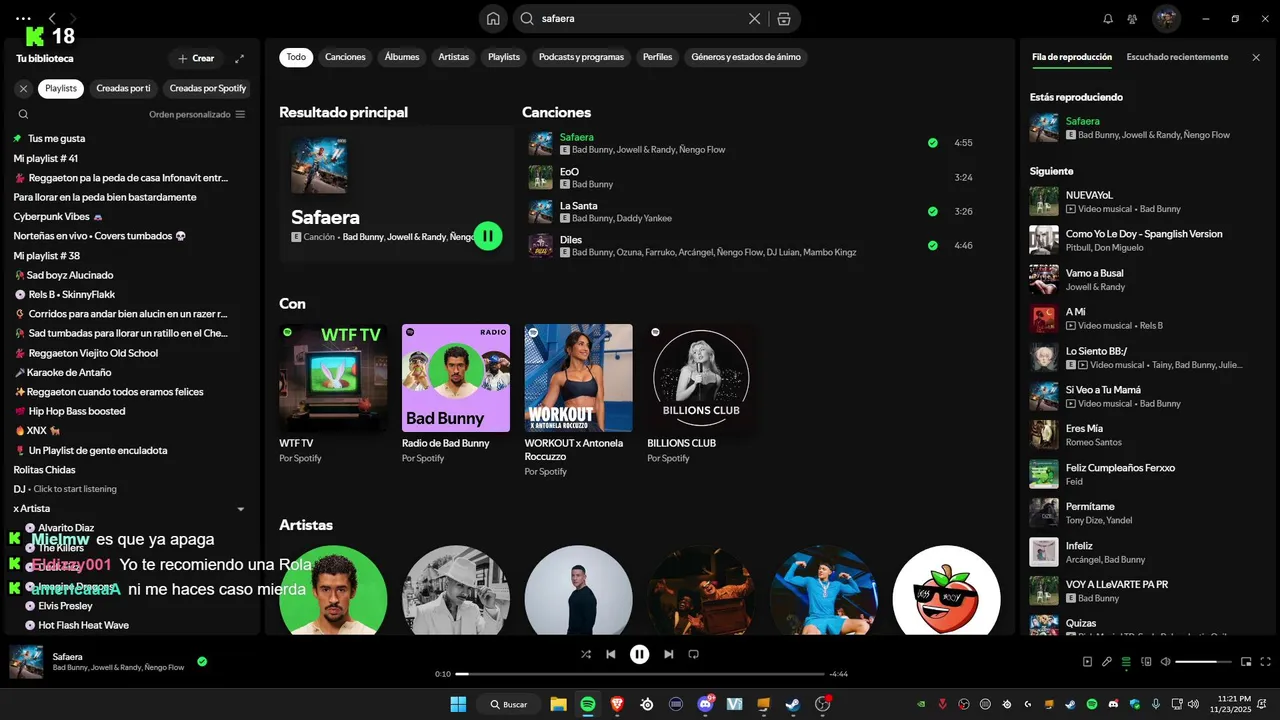Open Radio de Bad Bunny card
This screenshot has width=1280, height=720.
(x=456, y=394)
